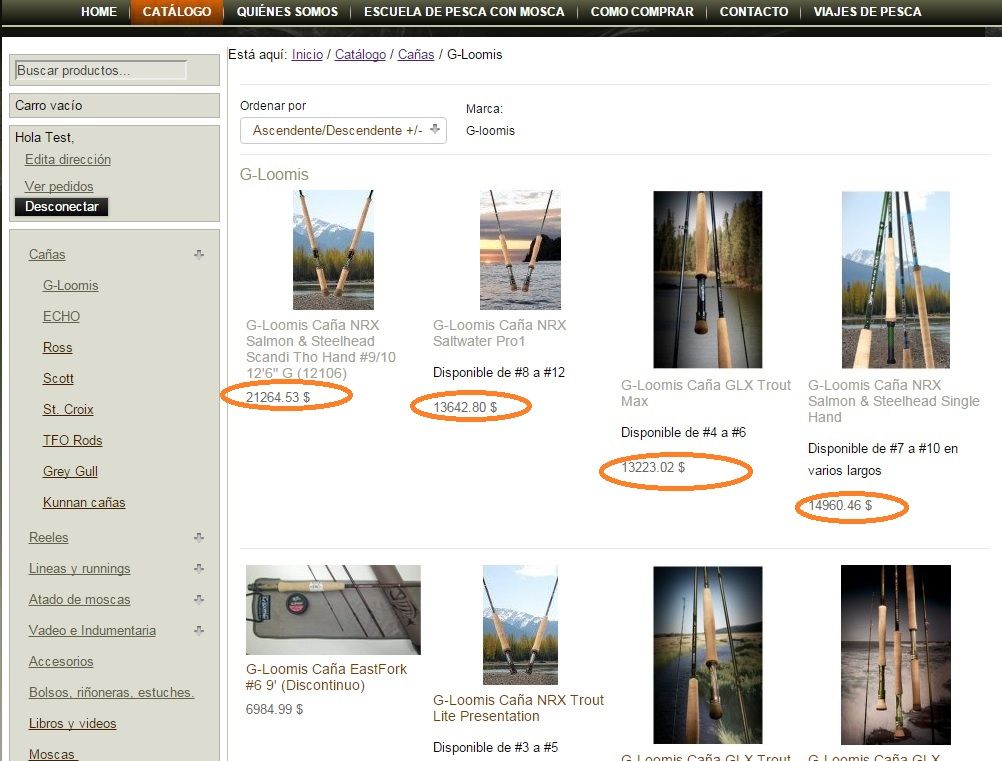
Task: Open Moscas category
Action: [x=53, y=754]
